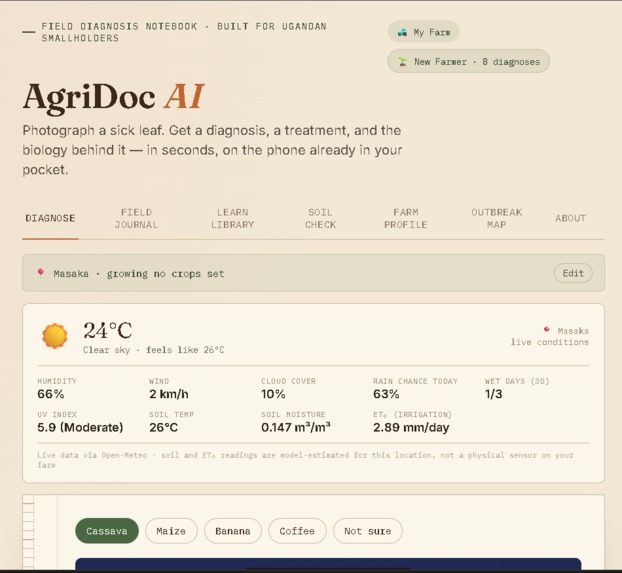Select the Coffee crop chip

297,531
